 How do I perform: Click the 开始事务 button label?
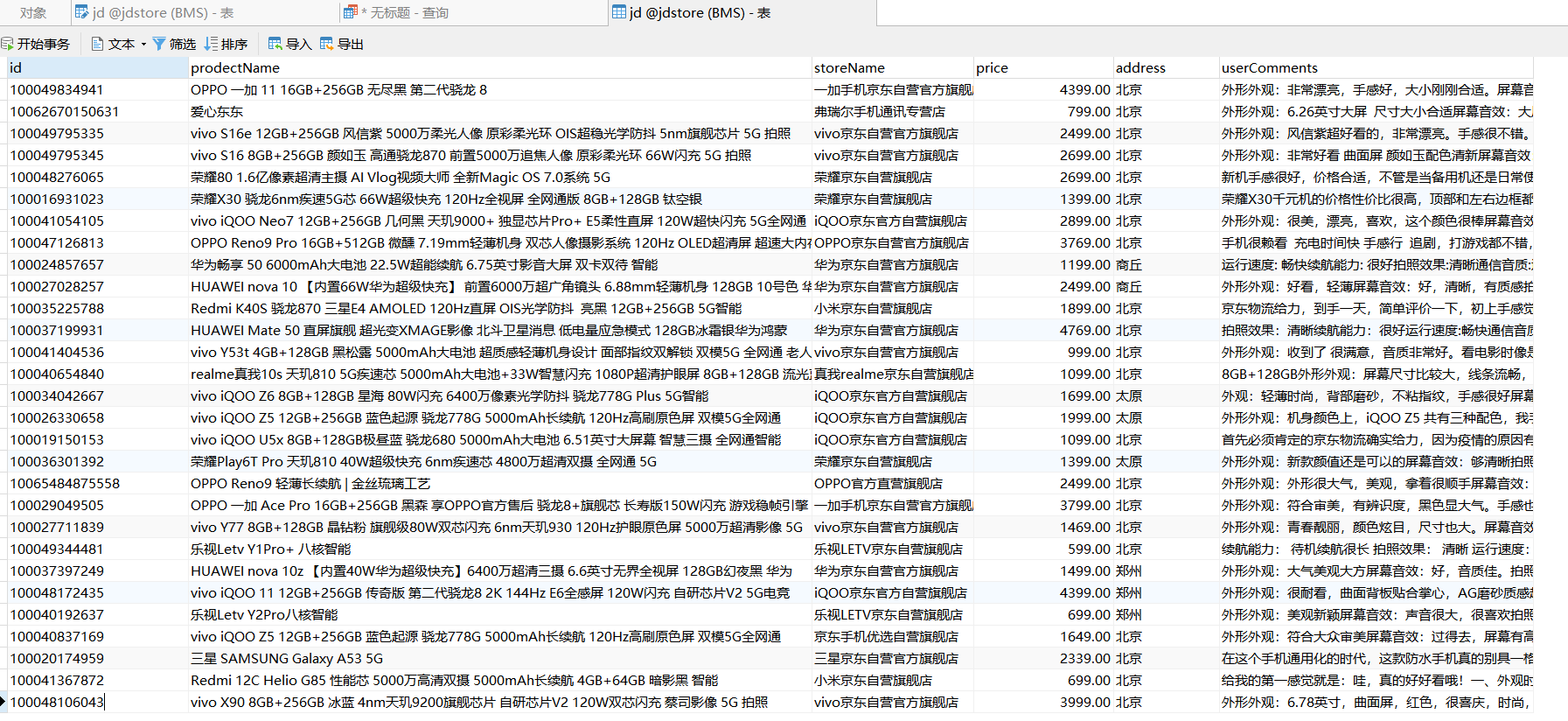44,45
